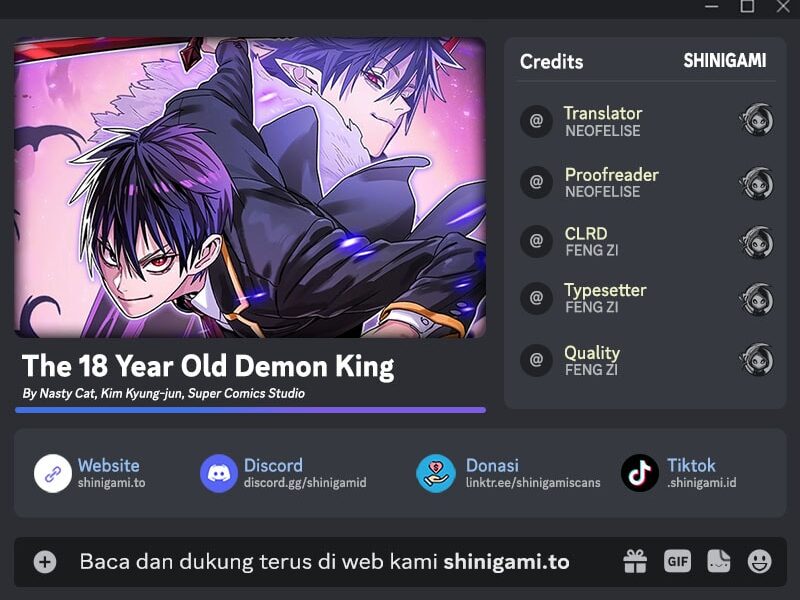Click the avatar next to Typesetter FENG ZI
Viewport: 800px width, 600px height.
pyautogui.click(x=756, y=299)
